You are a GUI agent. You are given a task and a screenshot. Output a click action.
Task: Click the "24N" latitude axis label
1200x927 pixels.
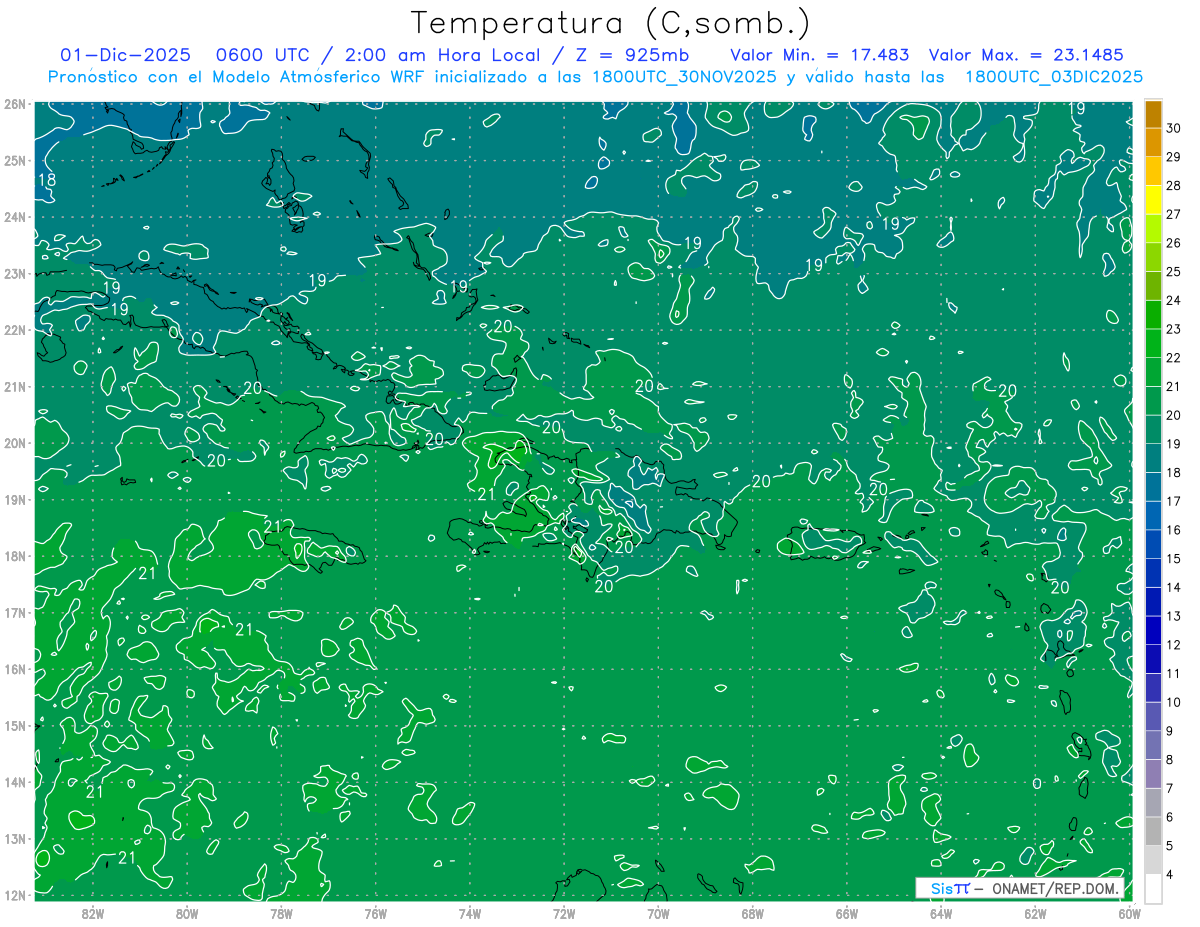coord(14,216)
